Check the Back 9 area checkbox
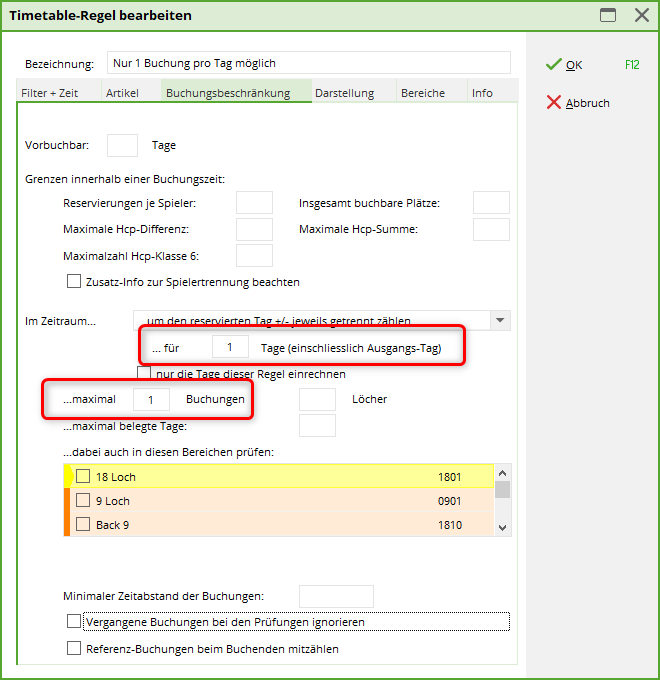Screen dimensions: 660x680 (83, 524)
